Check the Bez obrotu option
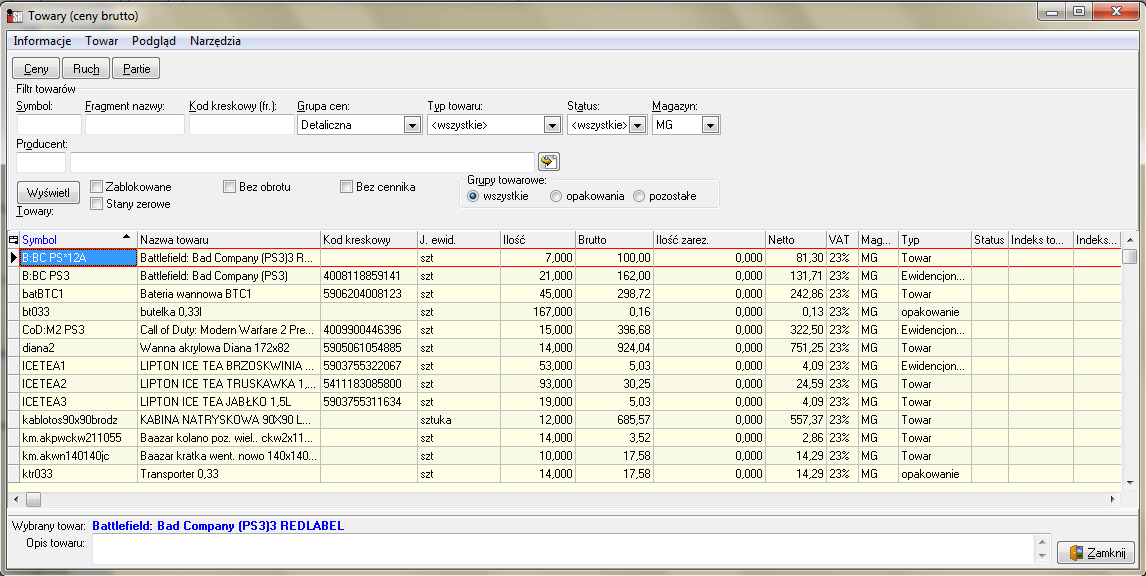 [x=229, y=187]
